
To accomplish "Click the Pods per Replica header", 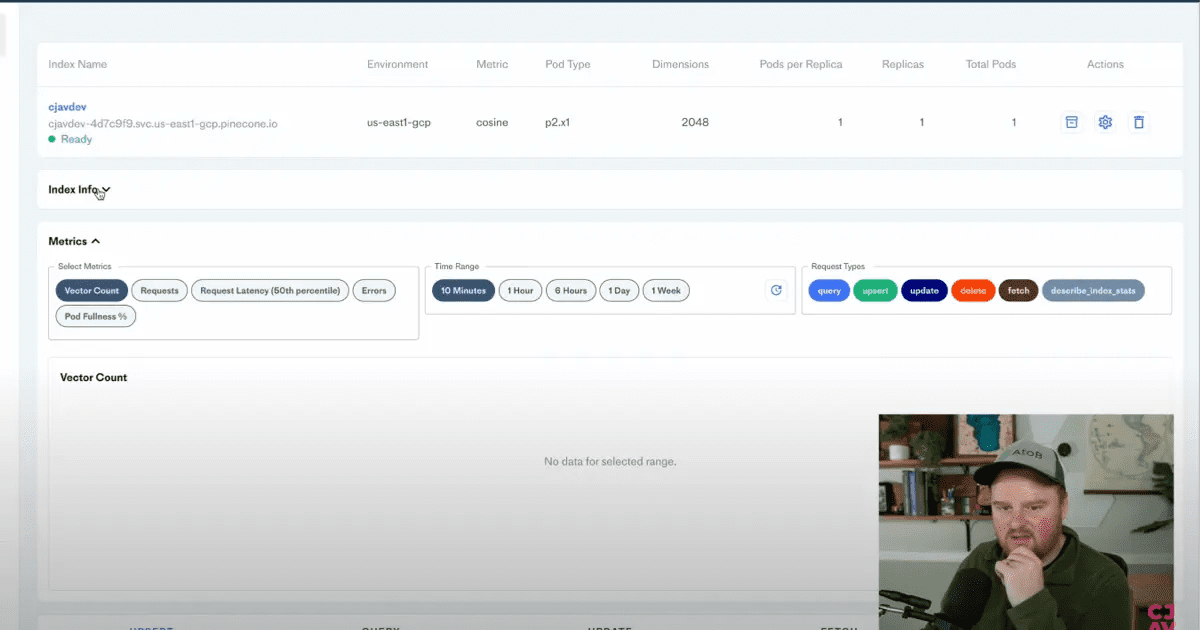I will tap(801, 64).
